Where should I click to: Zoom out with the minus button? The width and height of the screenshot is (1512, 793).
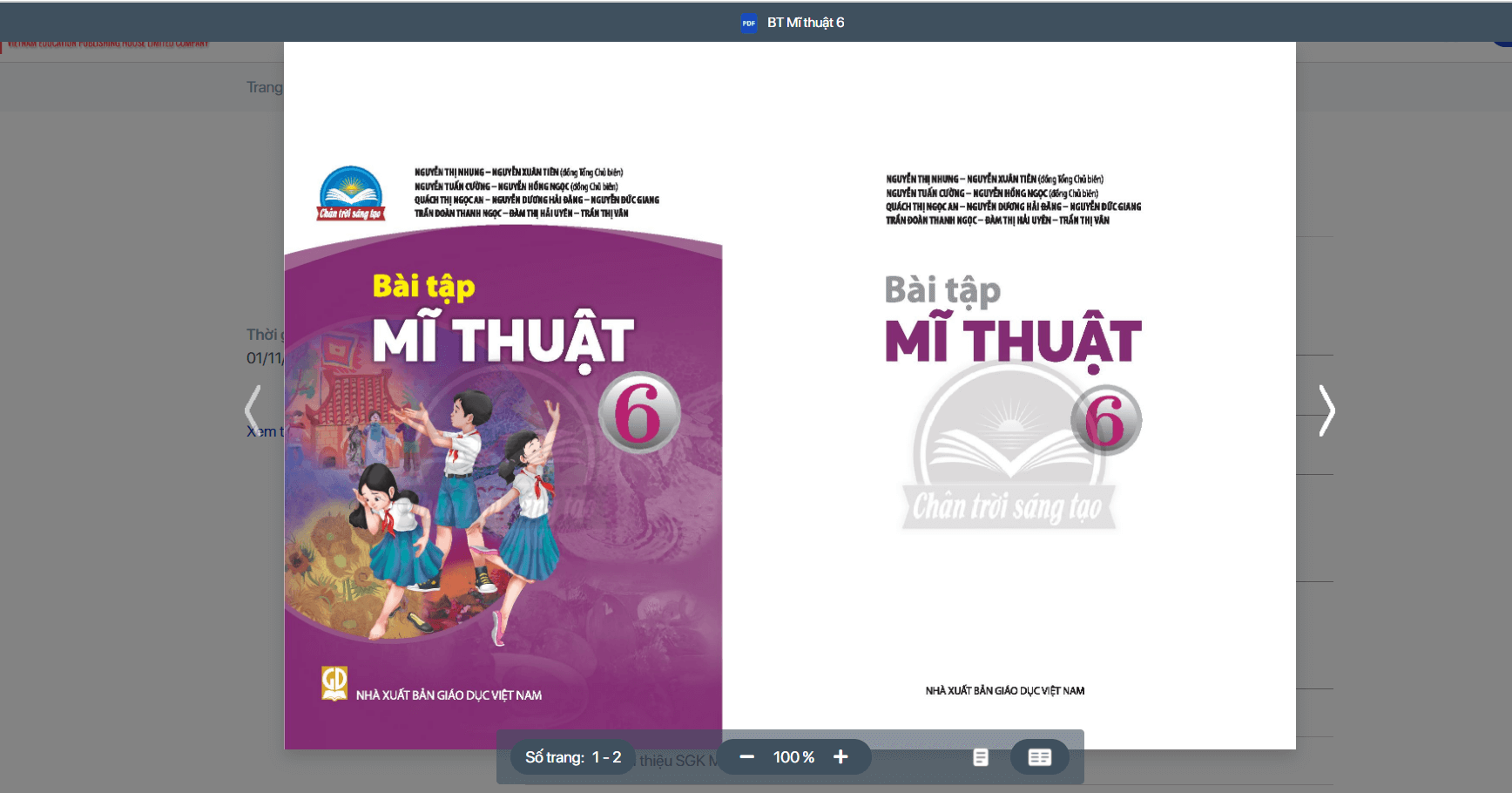coord(746,757)
